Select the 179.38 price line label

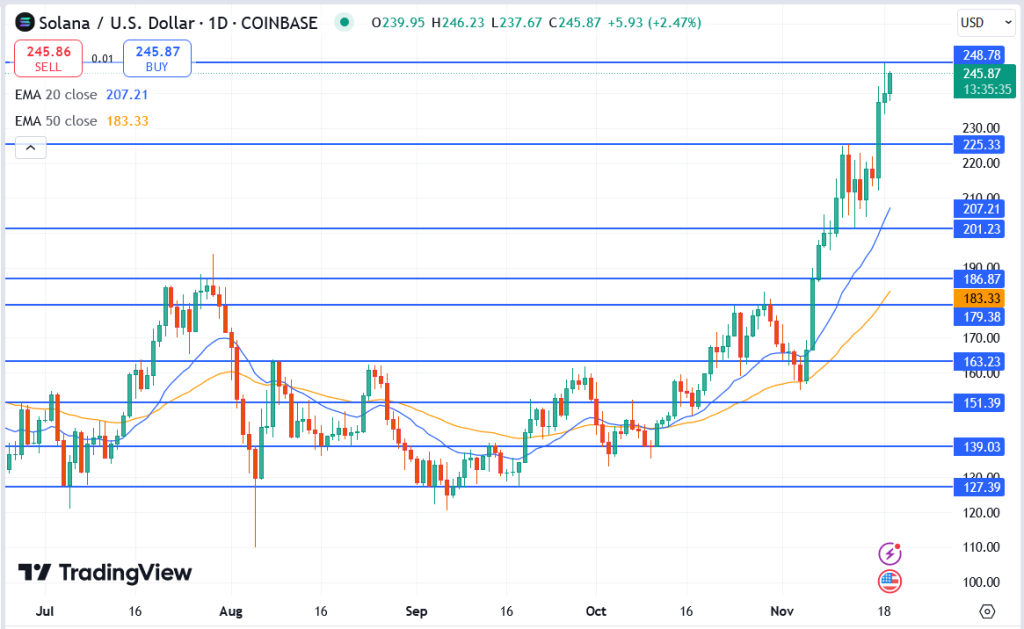coord(979,317)
